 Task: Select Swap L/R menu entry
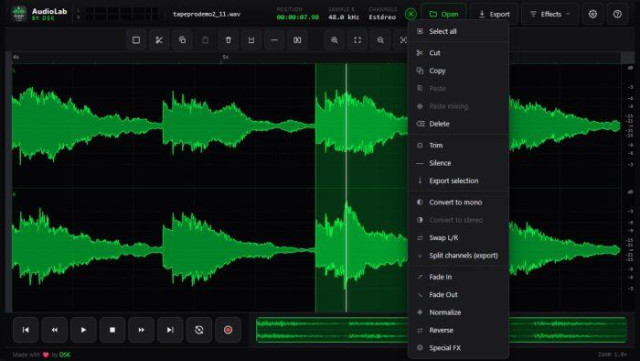tap(458, 238)
